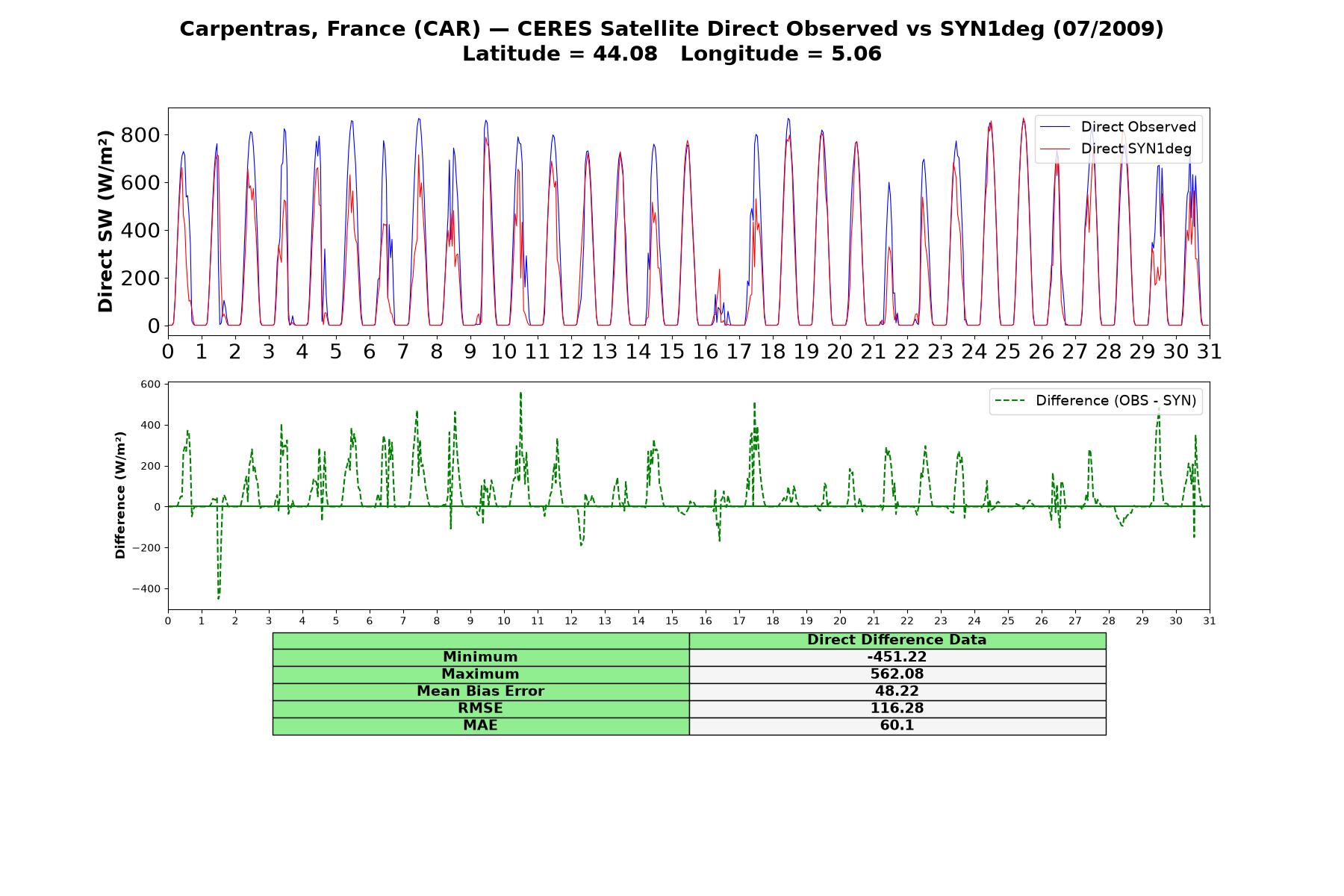Click the Direct SW (W/m²) axis label

click(x=105, y=221)
